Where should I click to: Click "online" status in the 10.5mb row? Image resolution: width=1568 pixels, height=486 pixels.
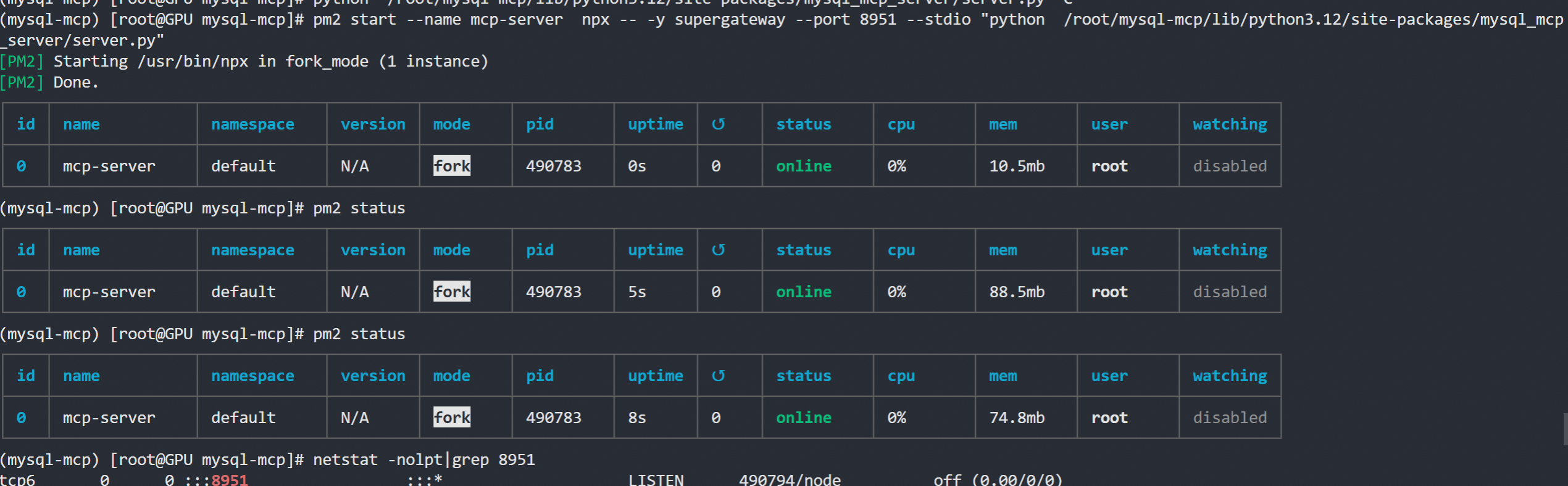point(804,166)
